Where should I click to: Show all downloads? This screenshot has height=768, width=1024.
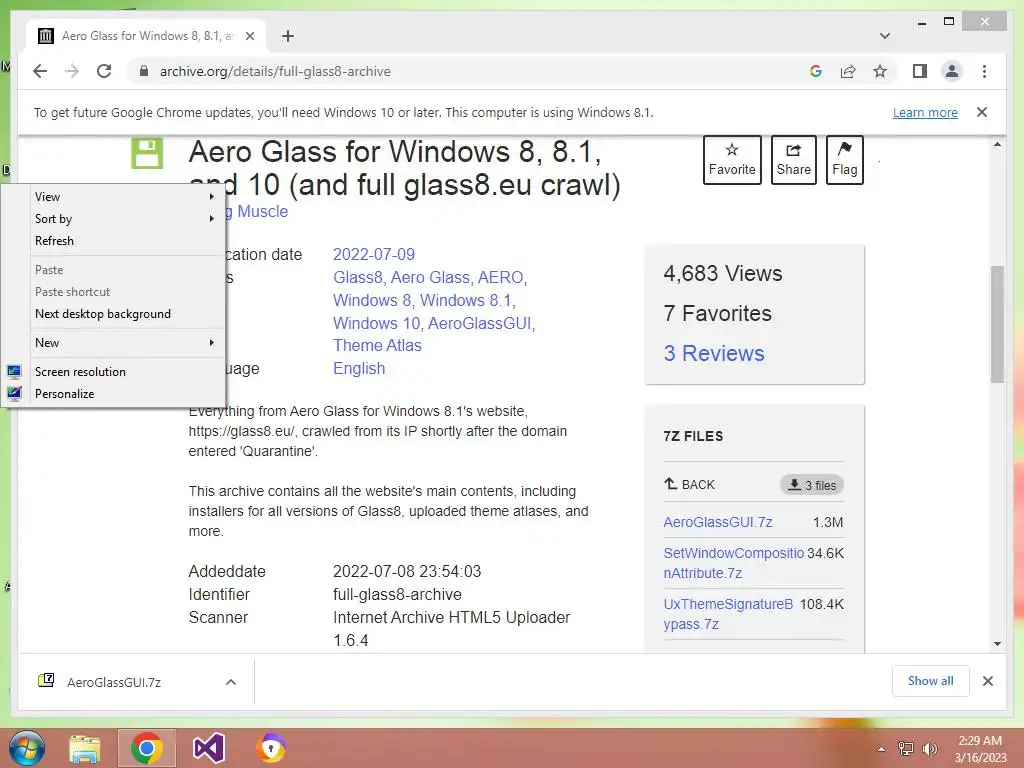pos(931,681)
